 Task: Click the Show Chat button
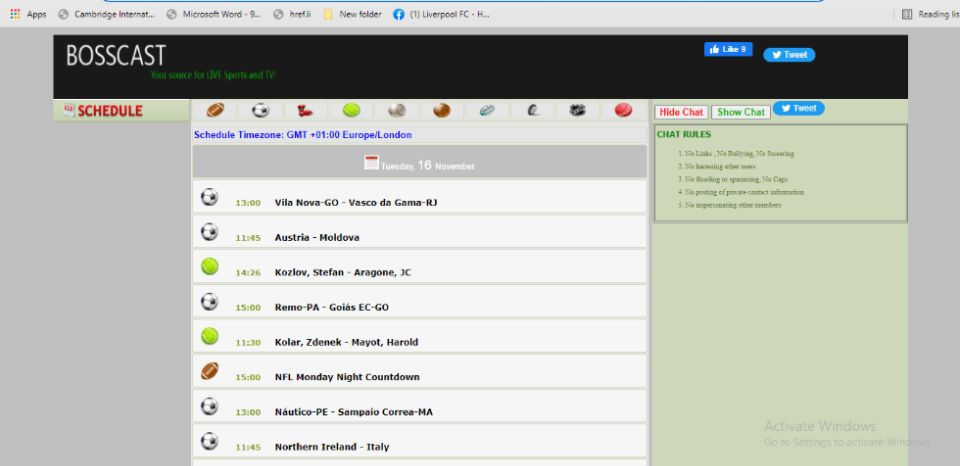[741, 112]
